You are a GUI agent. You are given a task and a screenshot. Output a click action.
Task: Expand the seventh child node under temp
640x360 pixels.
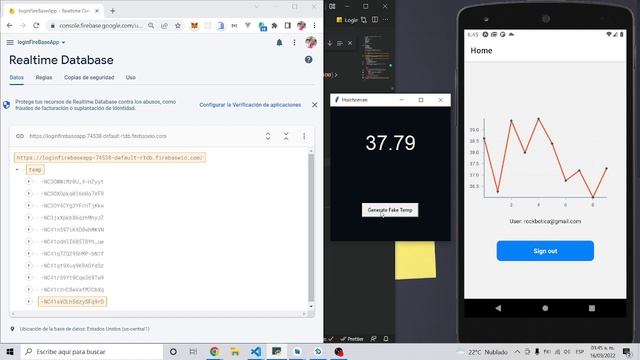click(x=29, y=253)
